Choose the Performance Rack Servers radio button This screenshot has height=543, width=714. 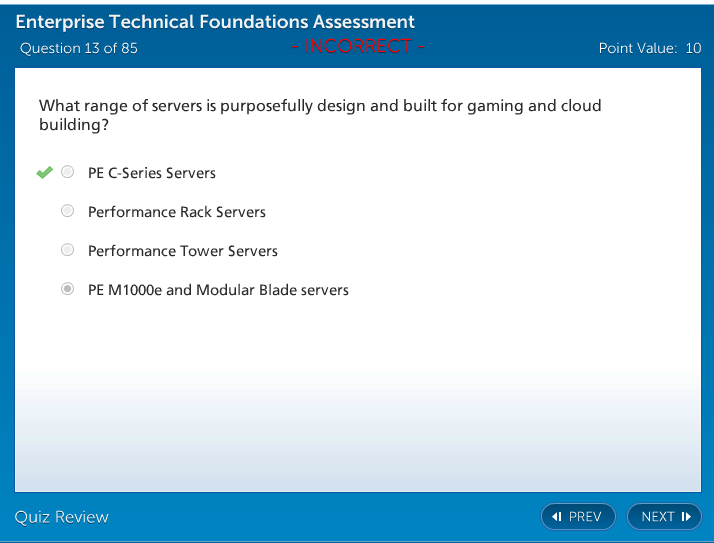[68, 211]
